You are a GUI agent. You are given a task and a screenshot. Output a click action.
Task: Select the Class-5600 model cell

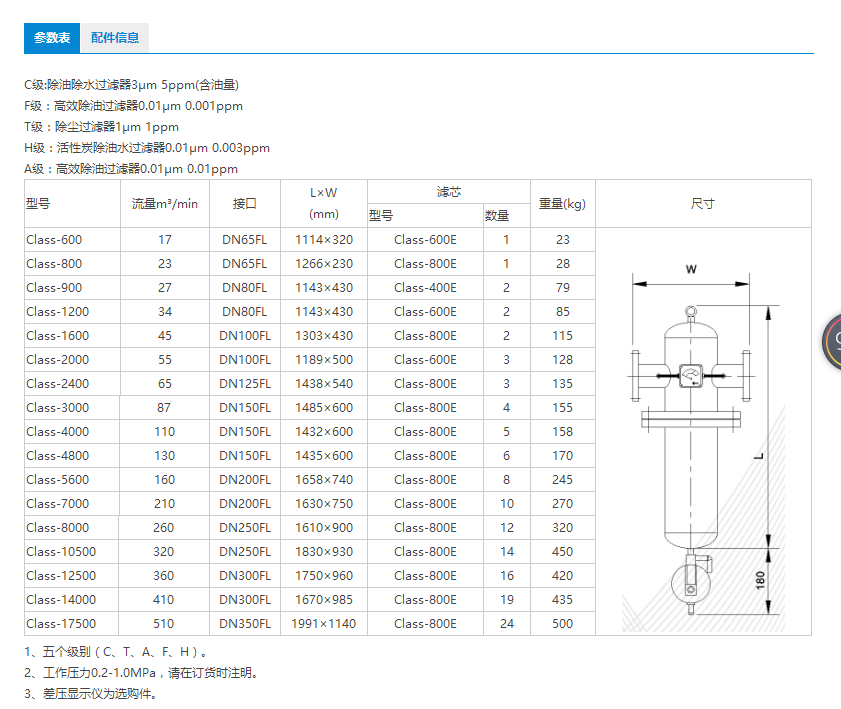click(x=72, y=480)
